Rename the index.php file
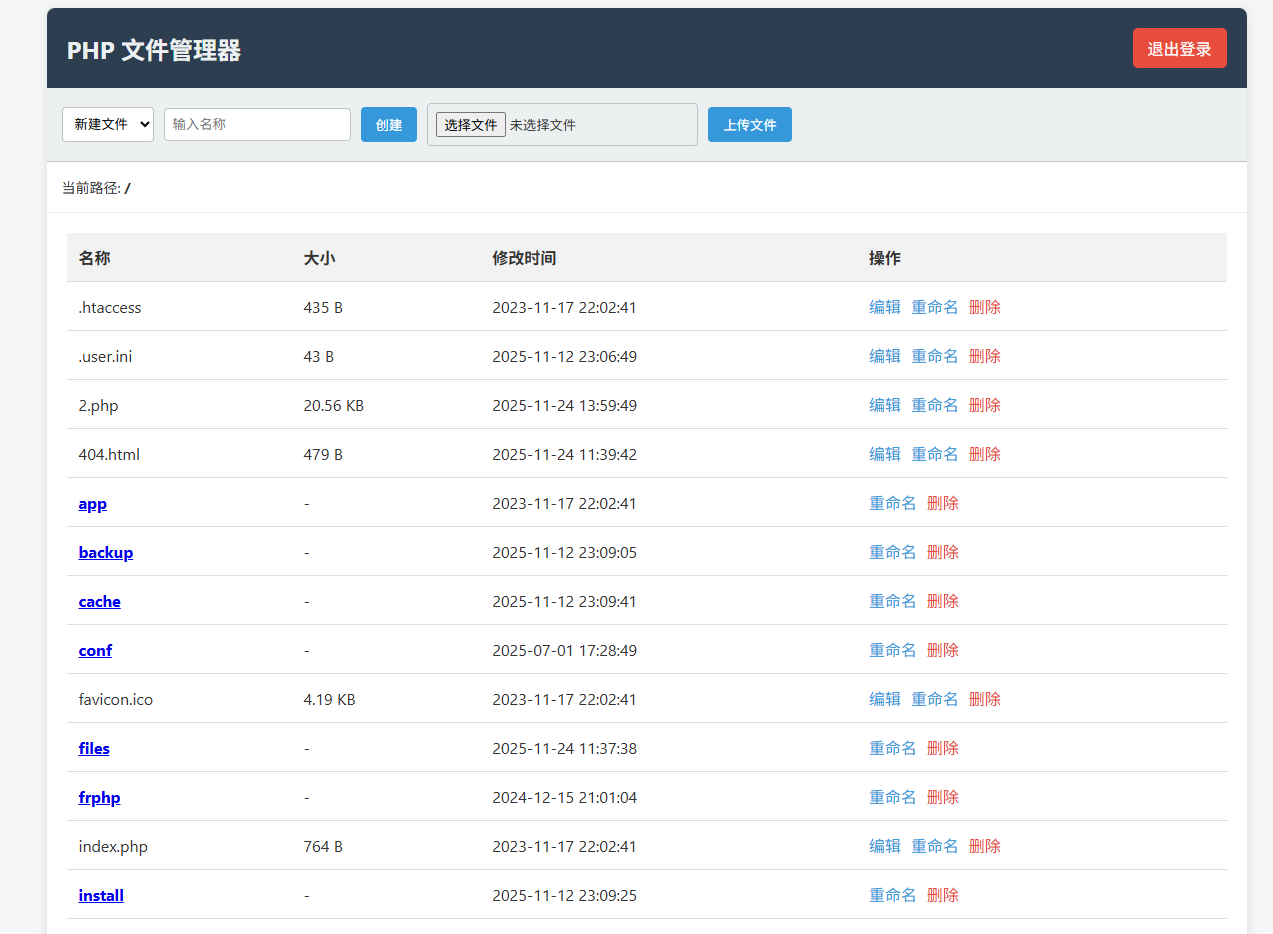This screenshot has width=1273, height=934. tap(934, 846)
